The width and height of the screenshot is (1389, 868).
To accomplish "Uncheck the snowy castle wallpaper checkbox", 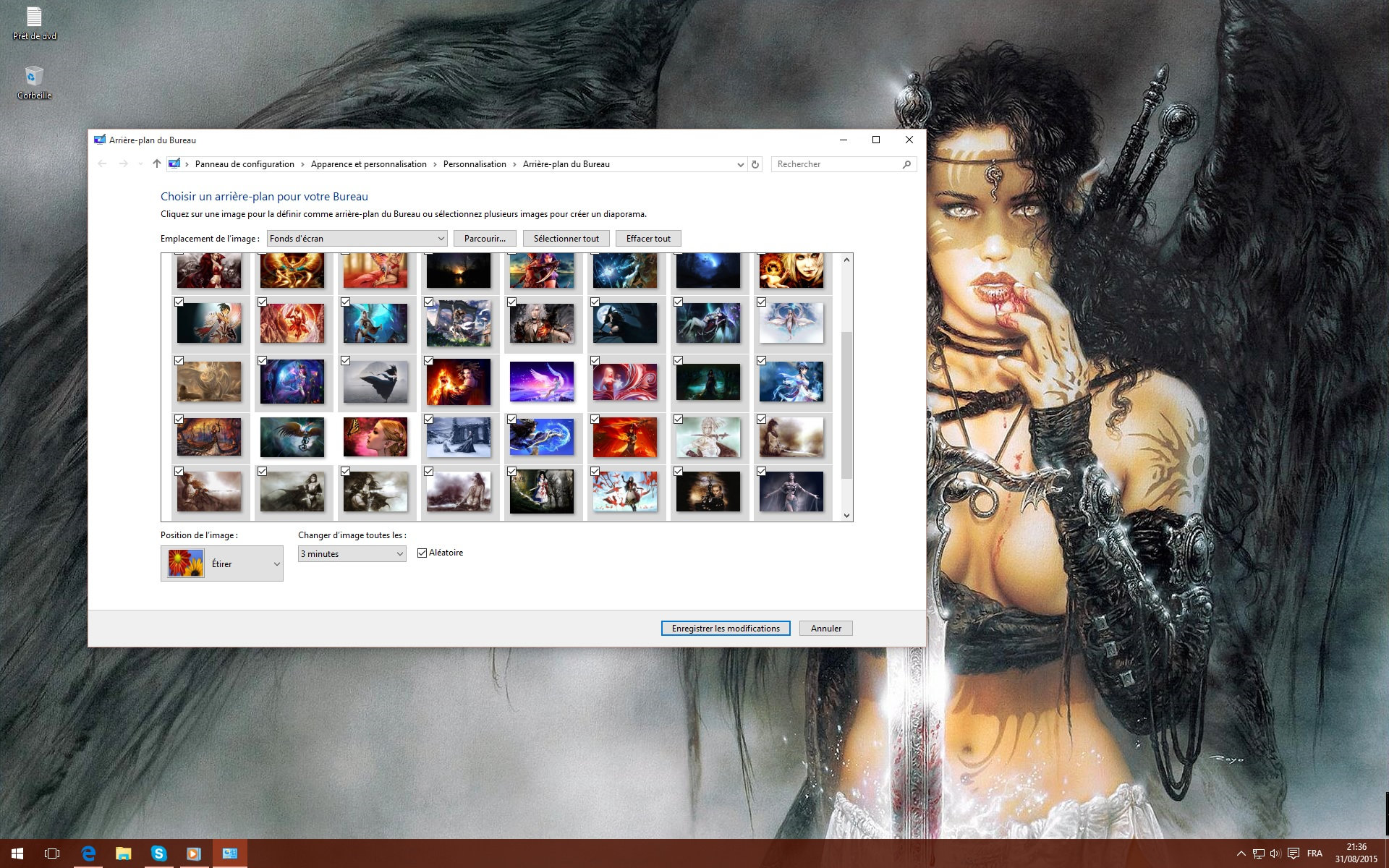I will 428,419.
